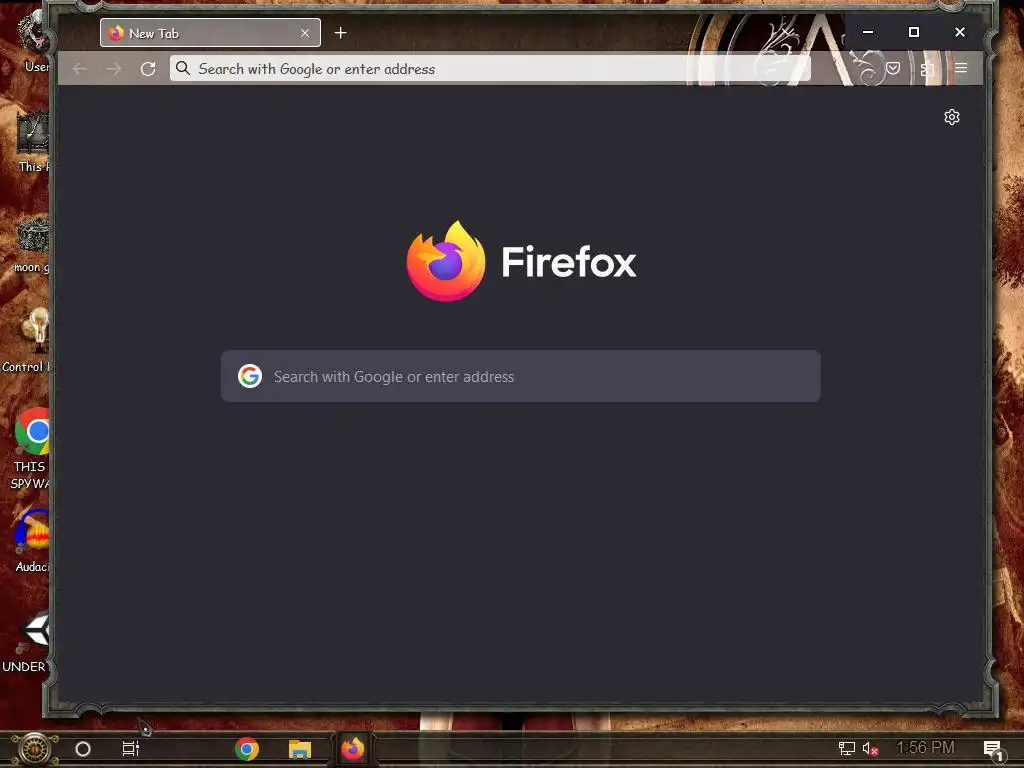Select Firefox in the taskbar
This screenshot has height=768, width=1024.
point(353,749)
